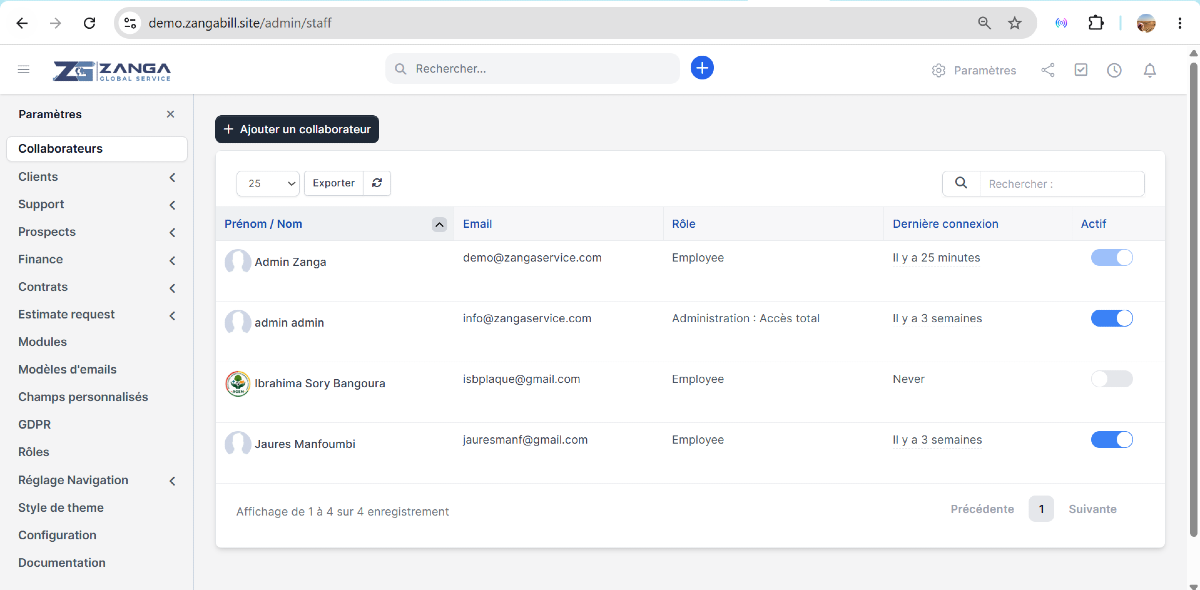Expand the Contrats sidebar section
The width and height of the screenshot is (1200, 590).
(172, 288)
